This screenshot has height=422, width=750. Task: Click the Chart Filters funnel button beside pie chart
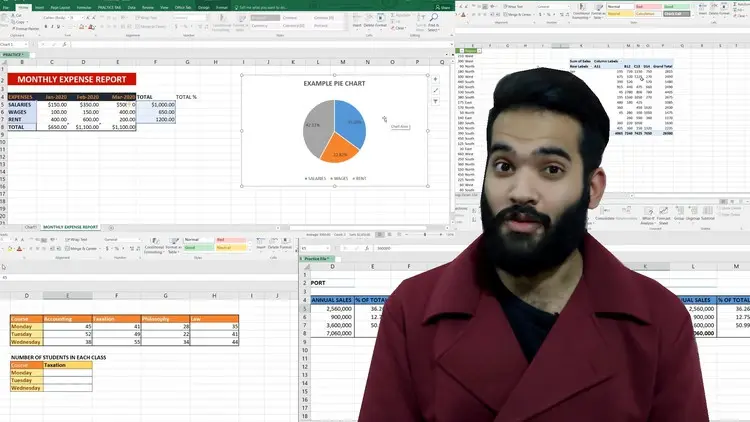[x=435, y=101]
